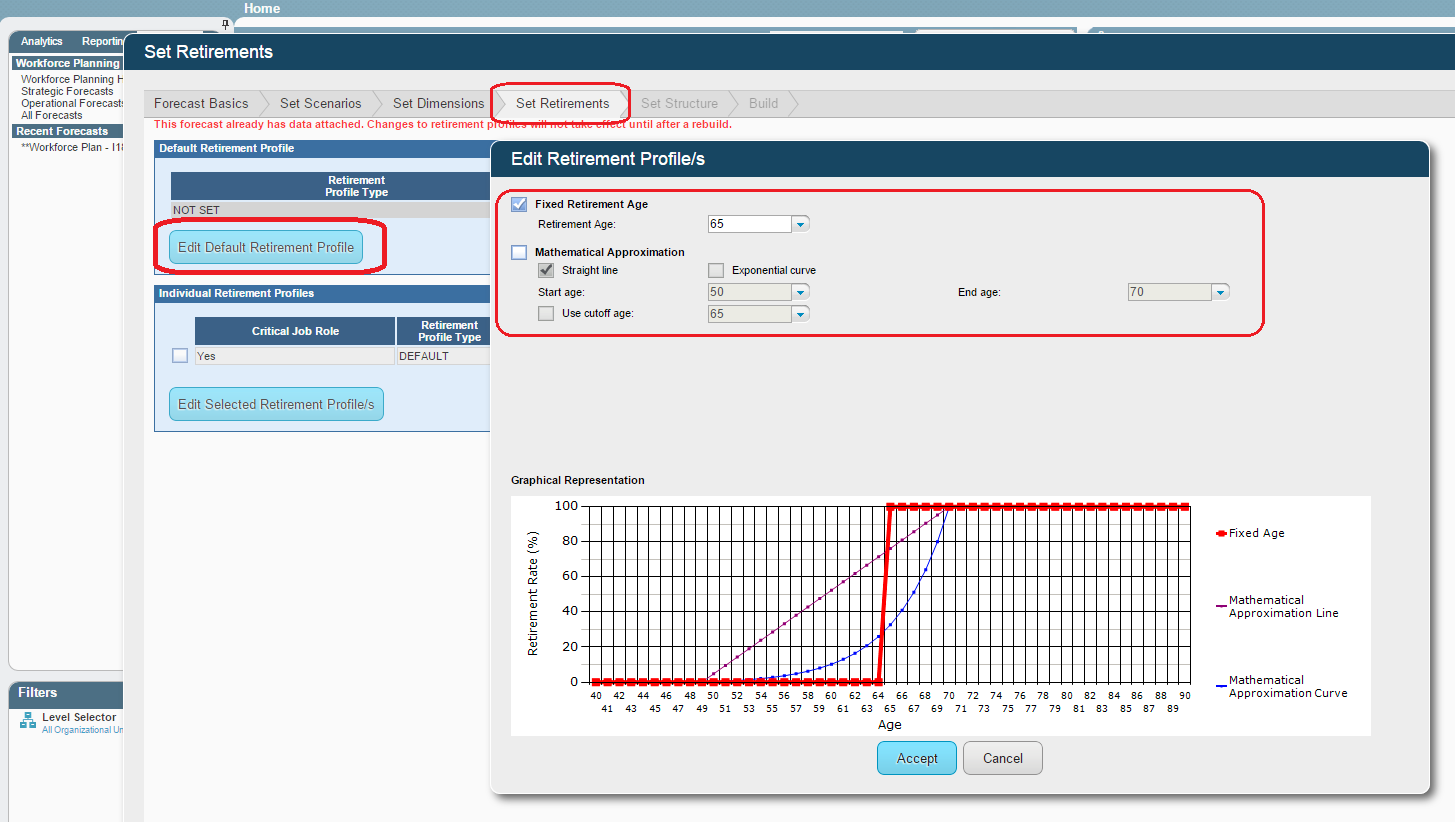Open the Retirement Age dropdown
This screenshot has height=822, width=1455.
[x=800, y=224]
